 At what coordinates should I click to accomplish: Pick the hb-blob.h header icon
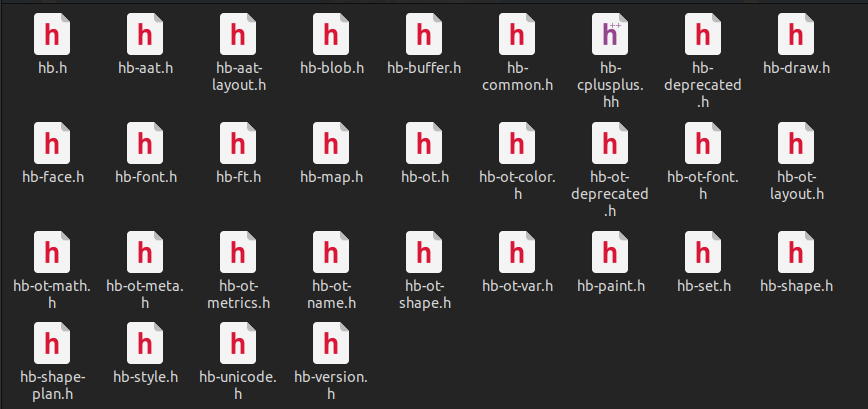(331, 34)
